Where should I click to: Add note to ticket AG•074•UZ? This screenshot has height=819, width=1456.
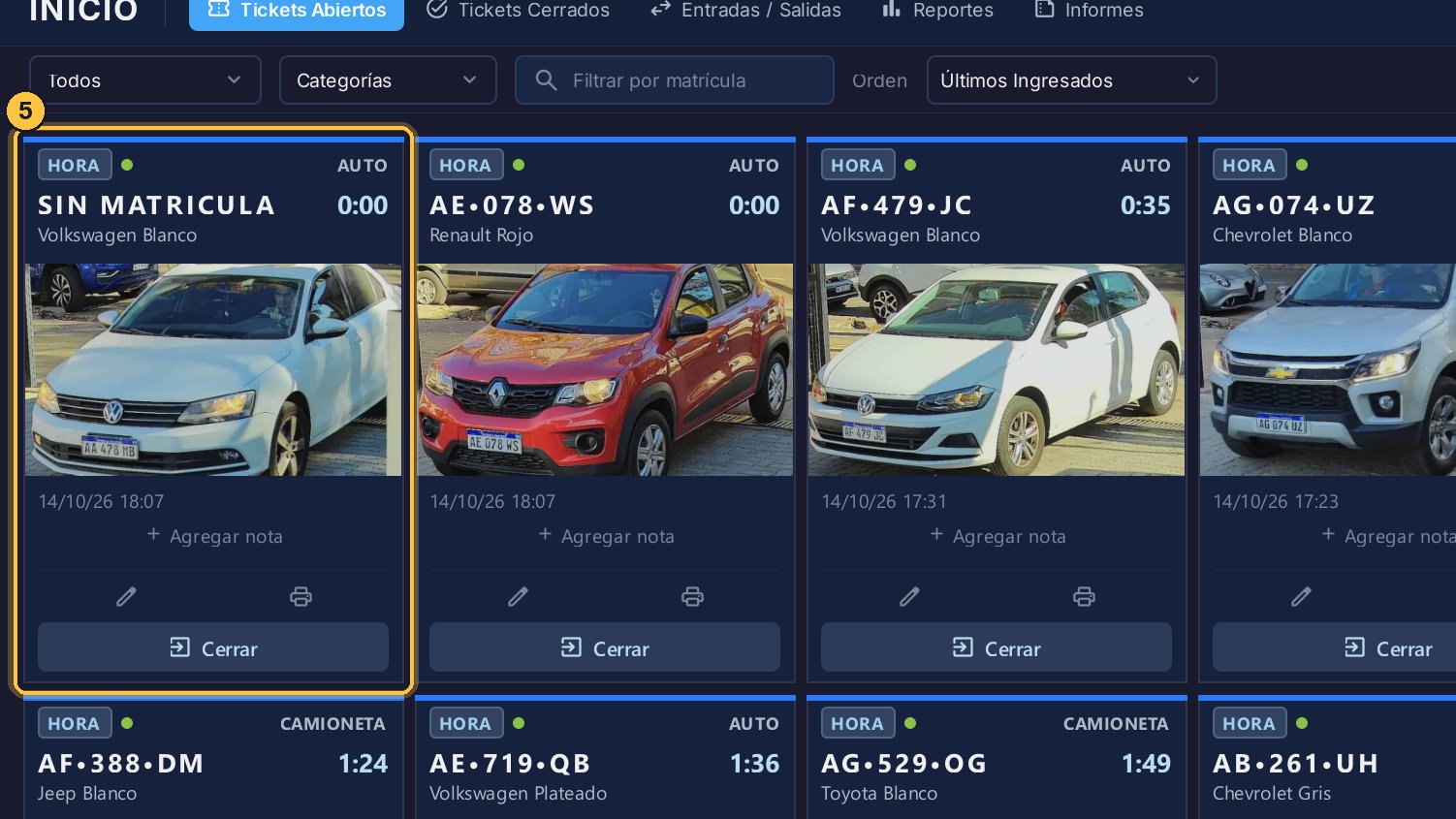[x=1389, y=536]
